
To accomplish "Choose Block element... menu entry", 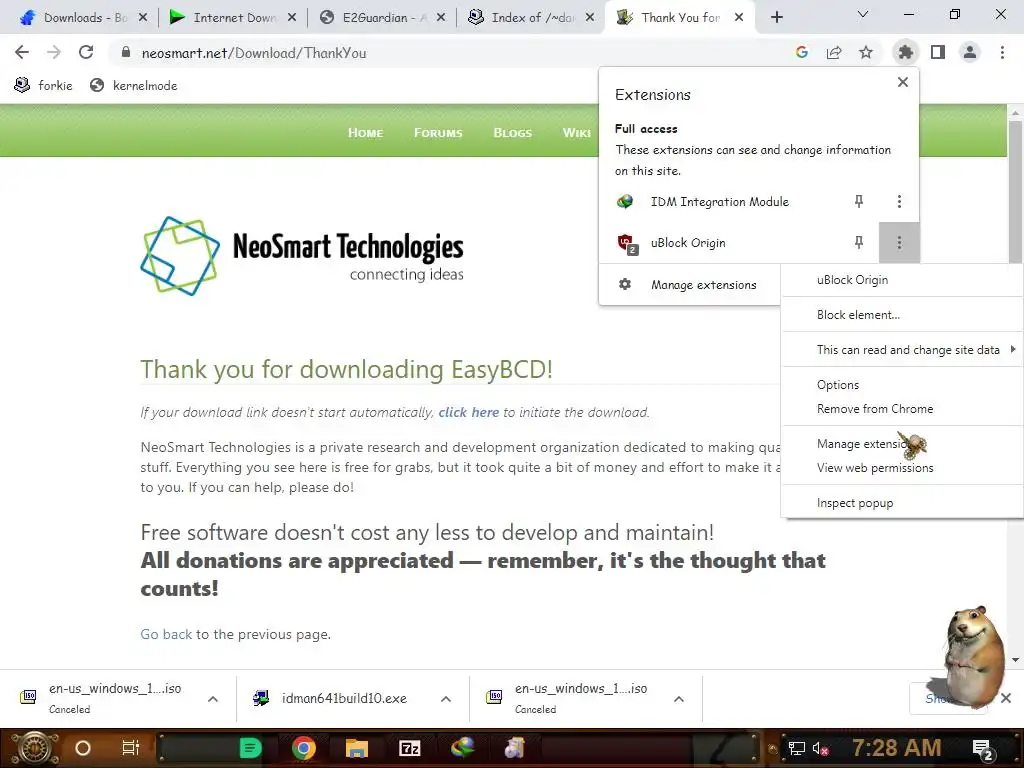I will coord(901,315).
